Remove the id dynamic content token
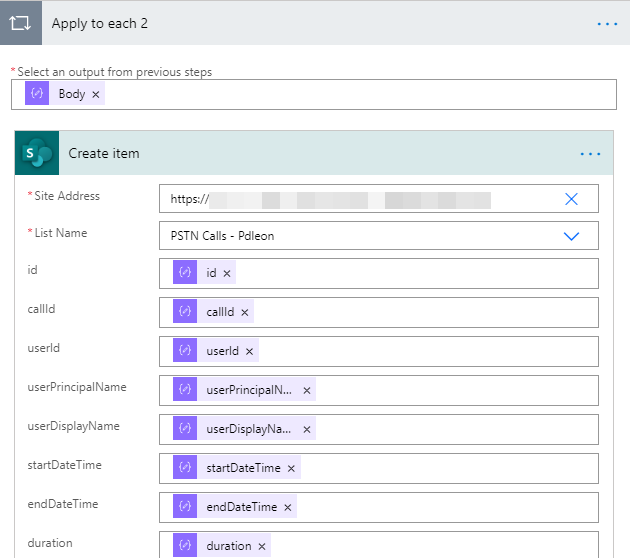Viewport: 630px width, 558px height. point(227,273)
